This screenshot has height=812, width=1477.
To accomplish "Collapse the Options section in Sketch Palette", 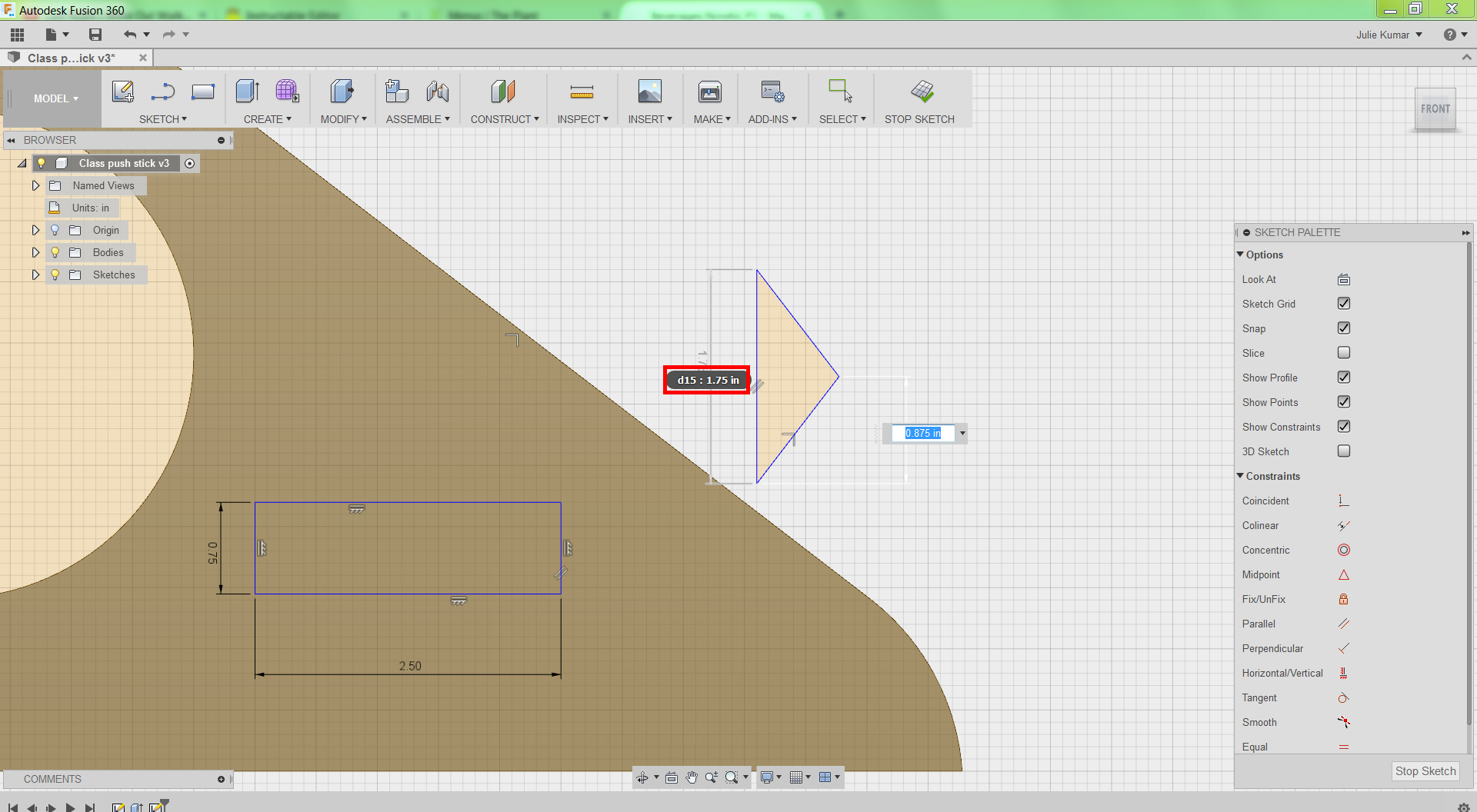I will coord(1240,255).
